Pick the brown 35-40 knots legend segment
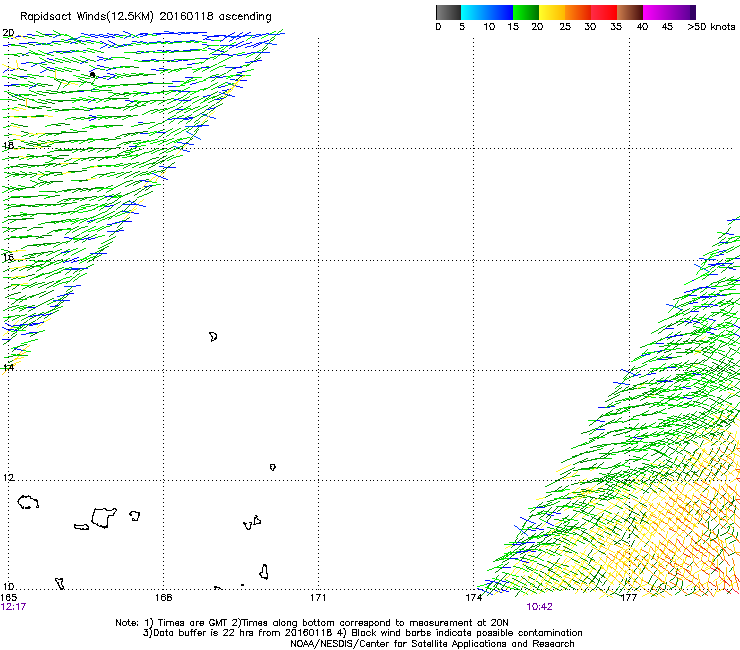Viewport: 740px width, 650px height. (630, 12)
